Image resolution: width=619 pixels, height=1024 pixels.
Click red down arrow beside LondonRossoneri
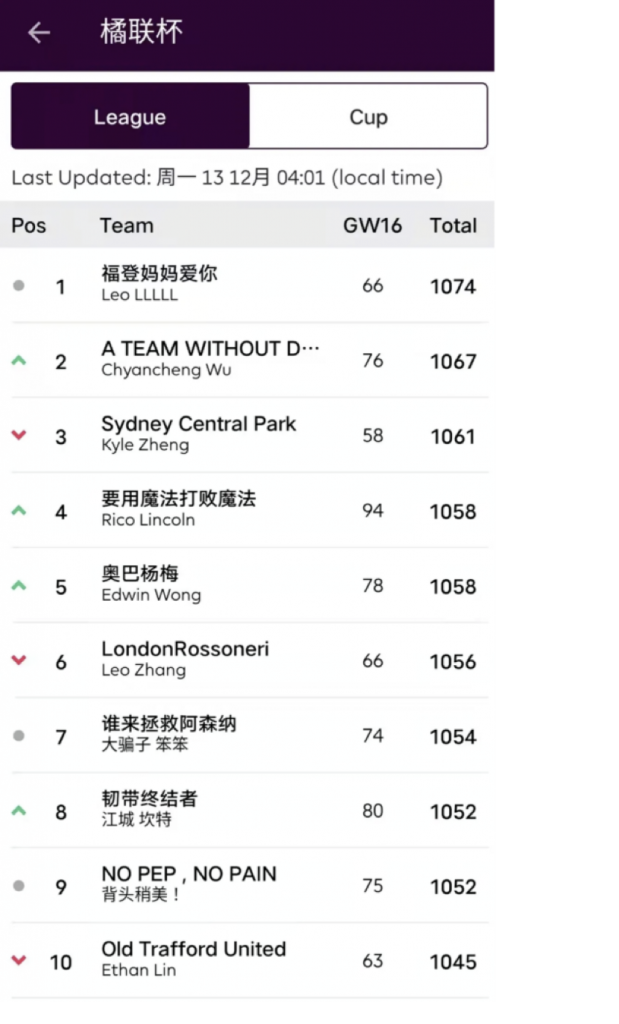(18, 661)
